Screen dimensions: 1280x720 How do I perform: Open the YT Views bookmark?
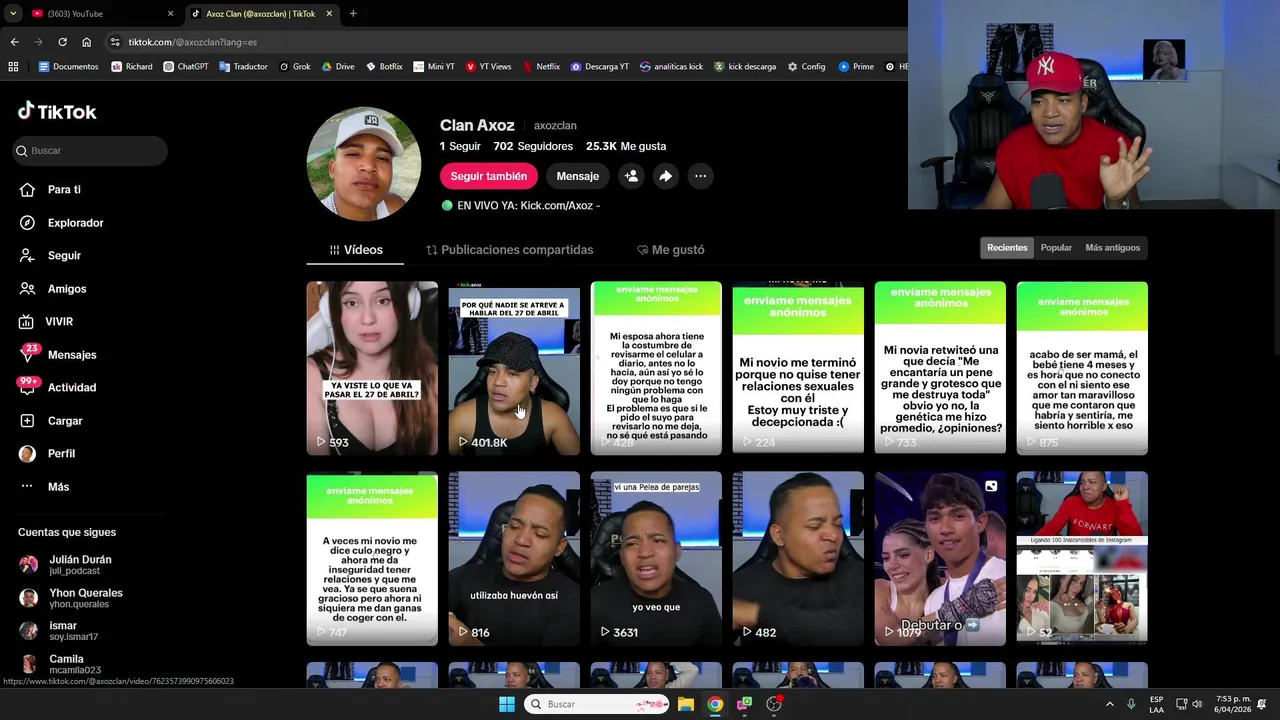(487, 67)
